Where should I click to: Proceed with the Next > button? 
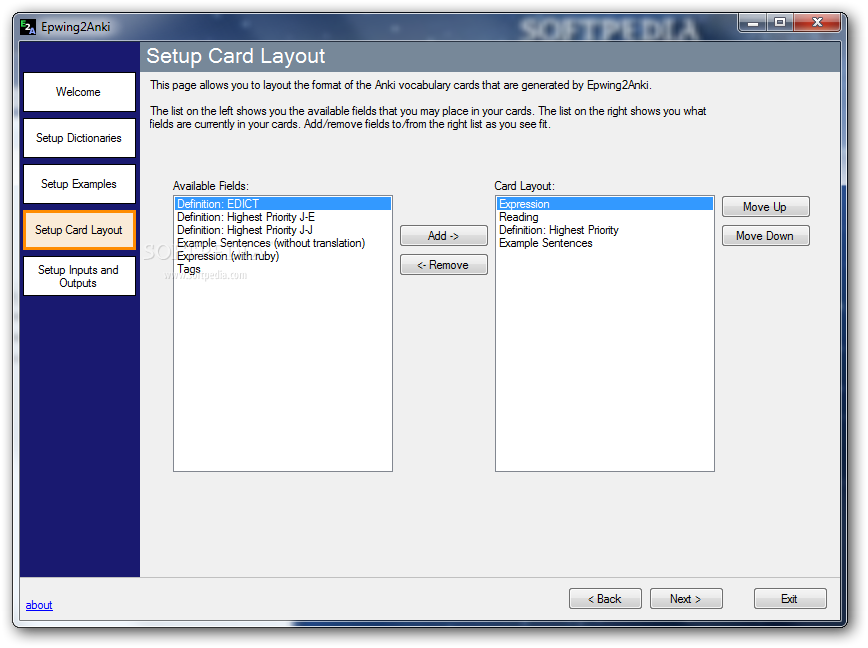point(686,599)
